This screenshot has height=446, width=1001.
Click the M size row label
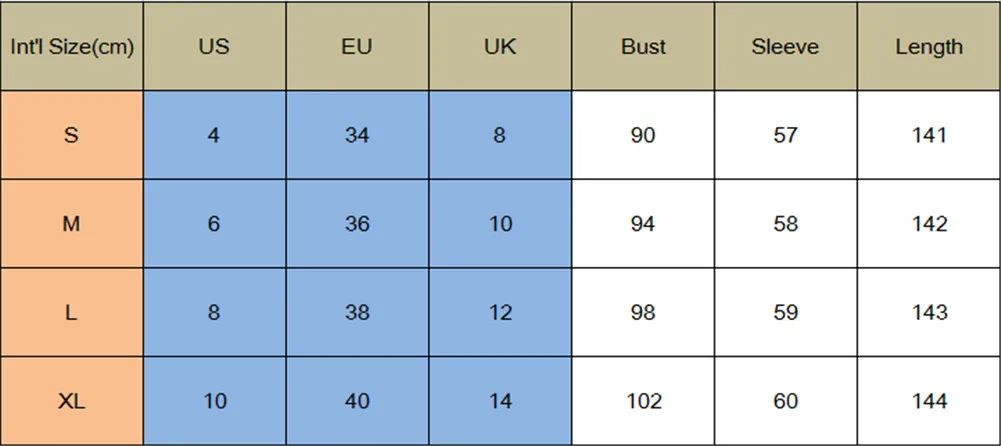[71, 224]
